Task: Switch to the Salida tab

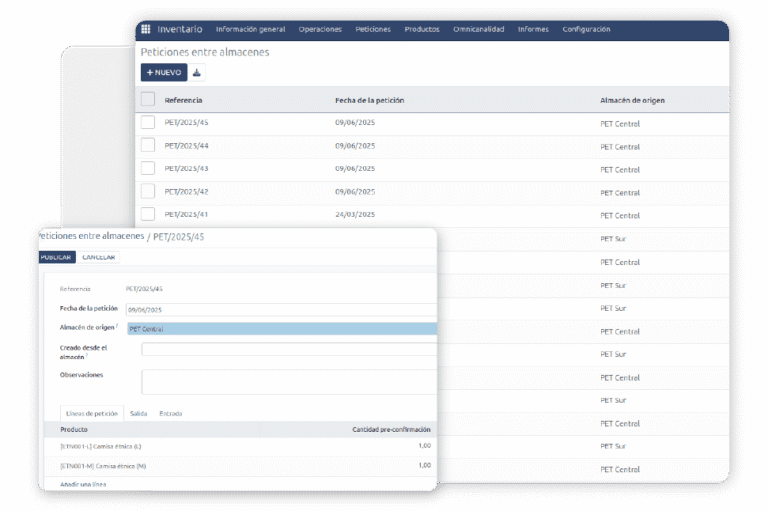Action: (x=139, y=413)
